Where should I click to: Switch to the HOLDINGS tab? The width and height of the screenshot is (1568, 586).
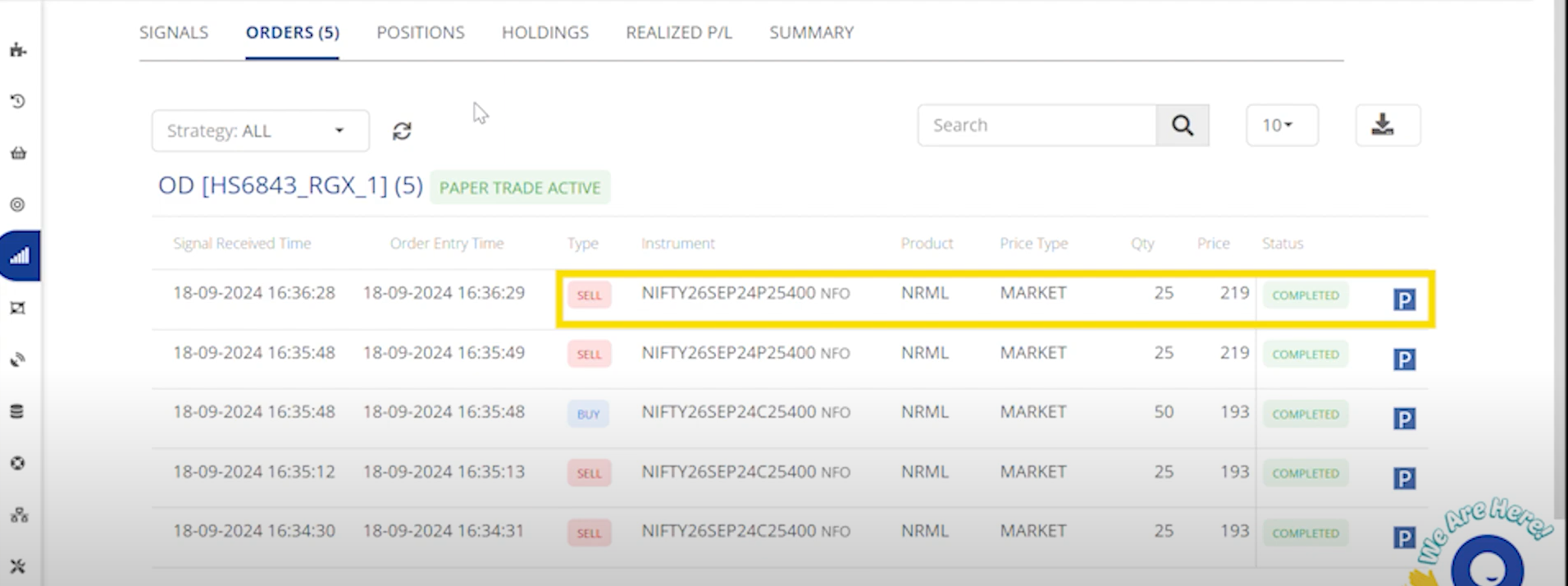(x=545, y=33)
